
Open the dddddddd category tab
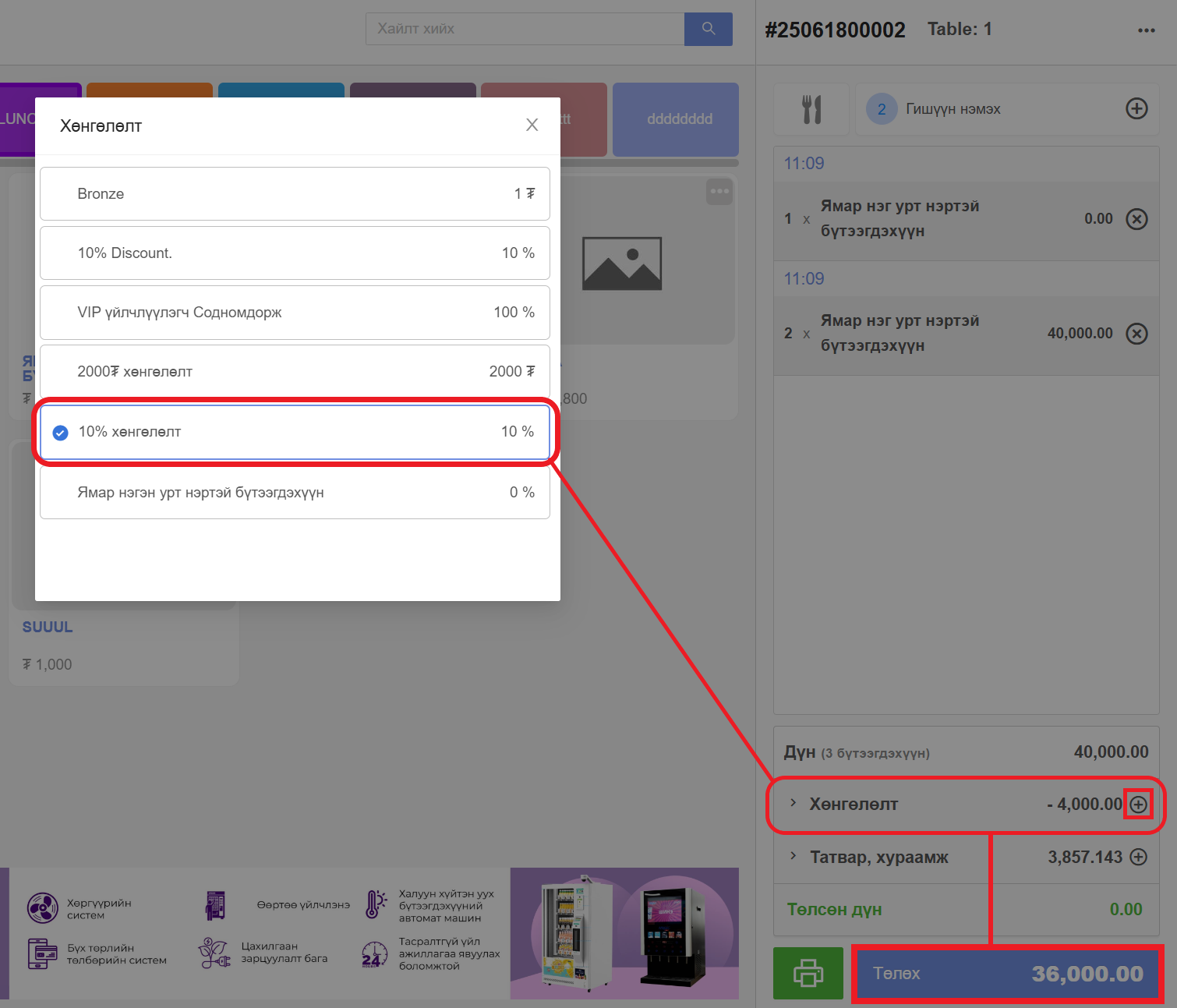[x=675, y=119]
